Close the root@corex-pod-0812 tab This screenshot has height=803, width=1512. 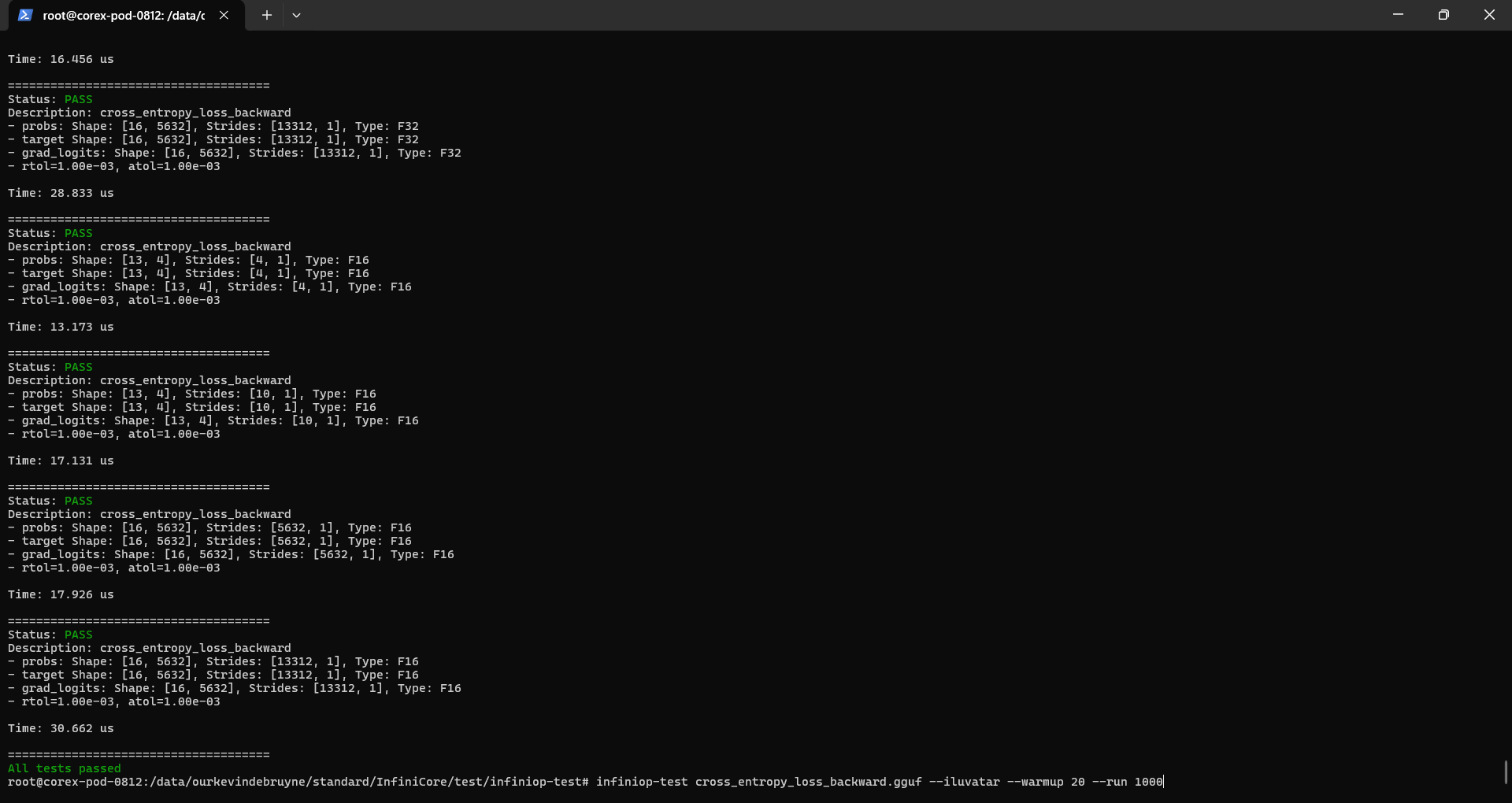click(224, 15)
